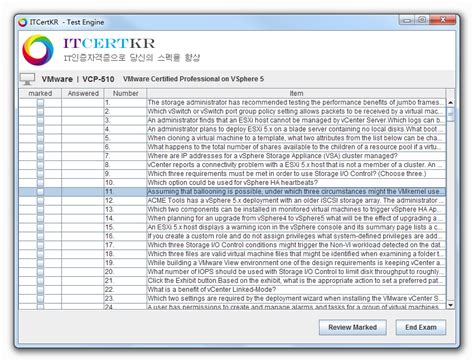Click the vertical scrollbar thumb
474x362 pixels.
click(x=450, y=114)
